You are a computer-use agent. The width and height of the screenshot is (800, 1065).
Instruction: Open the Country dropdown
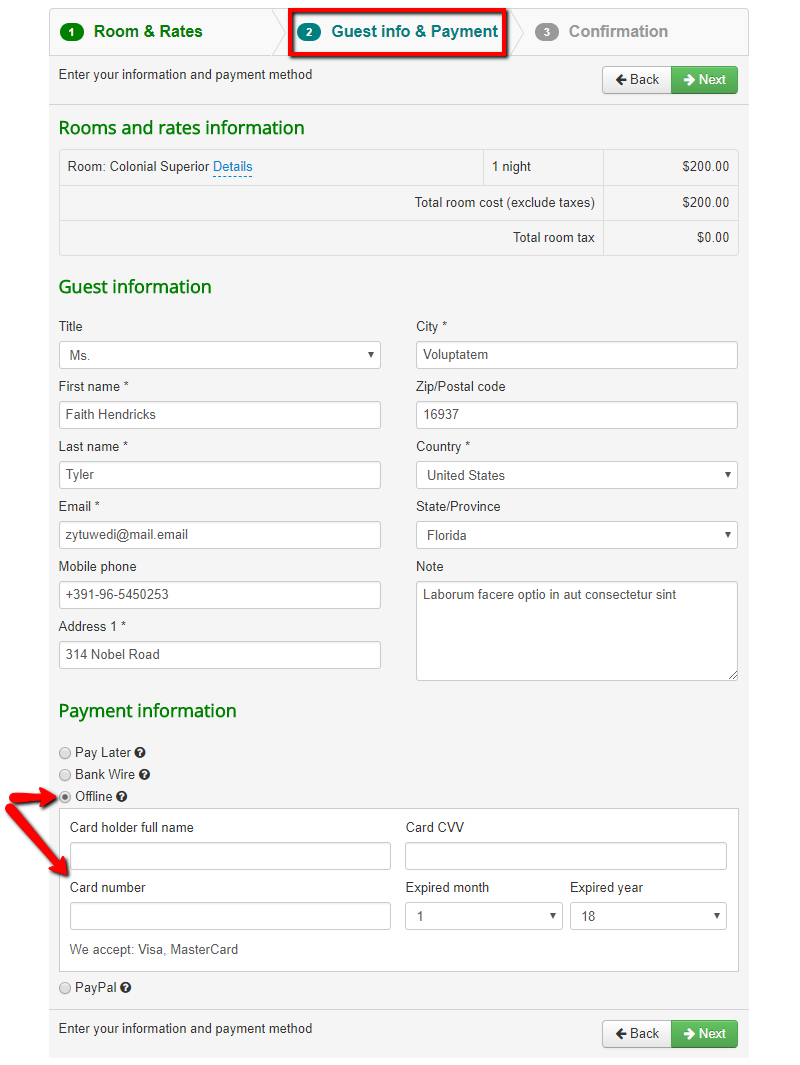click(576, 475)
